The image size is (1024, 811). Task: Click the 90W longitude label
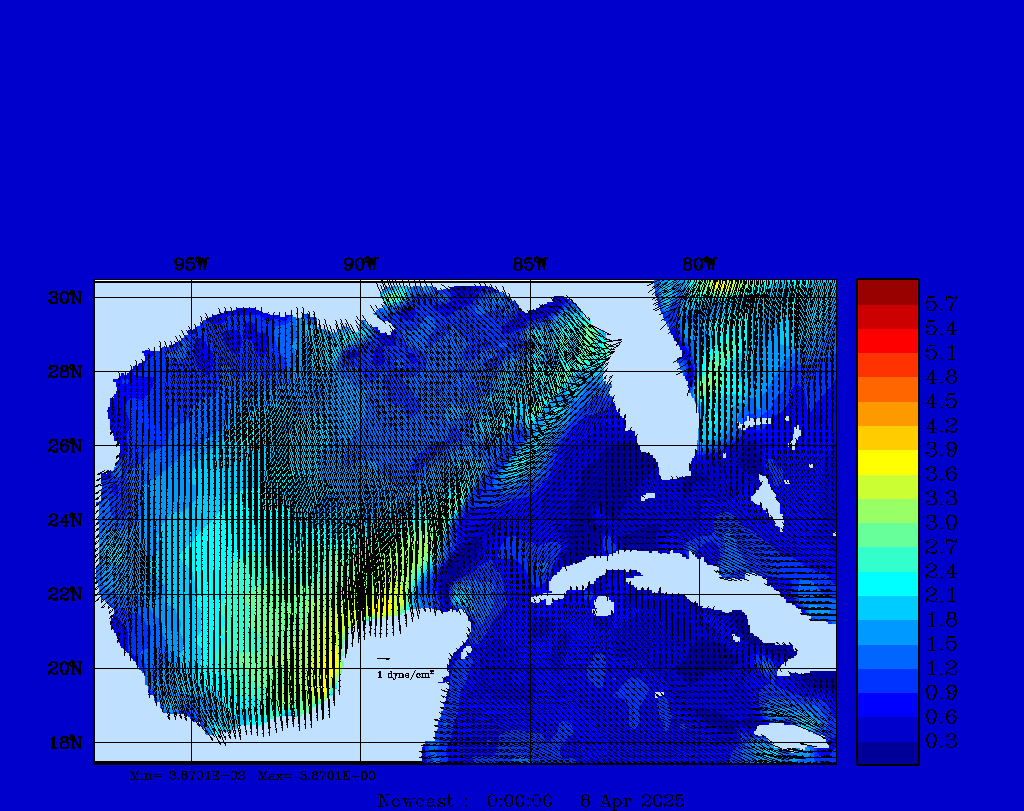(x=360, y=264)
